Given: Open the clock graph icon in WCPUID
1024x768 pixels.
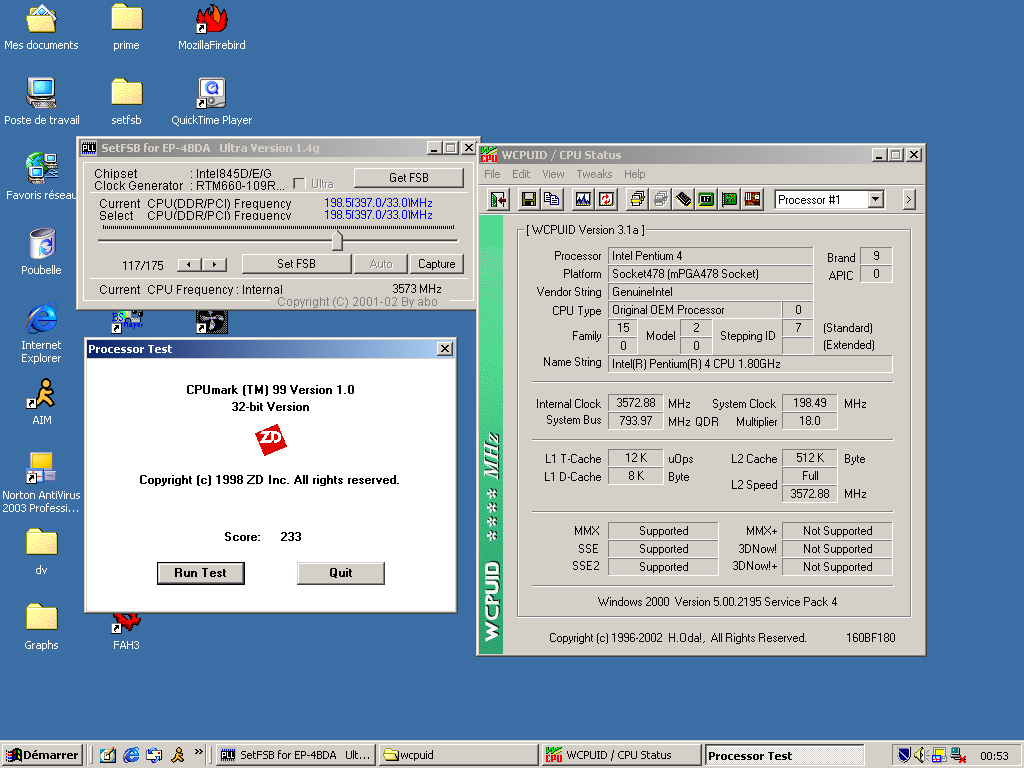Looking at the screenshot, I should pos(583,199).
